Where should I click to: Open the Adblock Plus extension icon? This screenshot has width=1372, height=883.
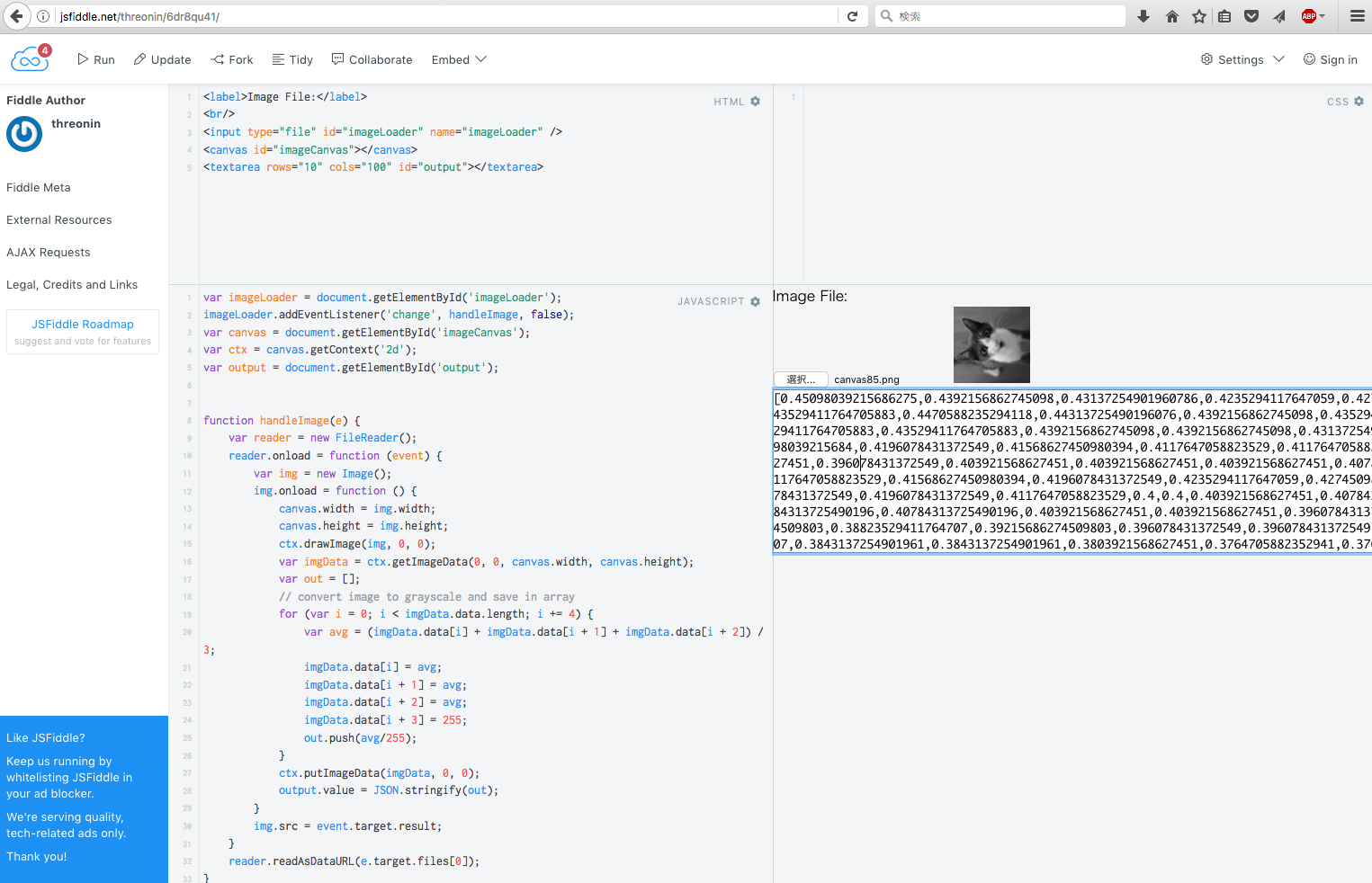click(1312, 15)
